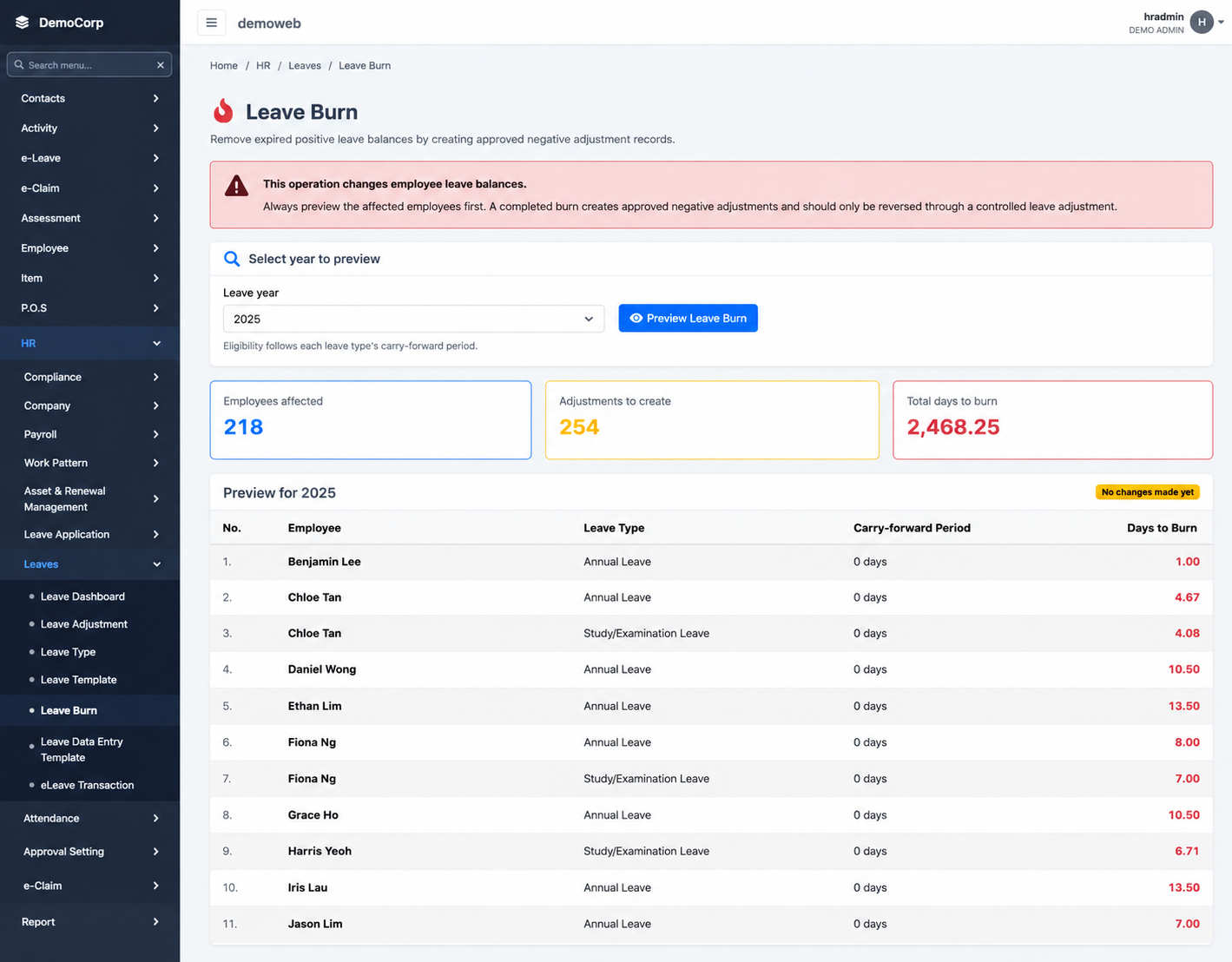Clear the menu search with the X icon
The image size is (1232, 962).
pyautogui.click(x=161, y=65)
